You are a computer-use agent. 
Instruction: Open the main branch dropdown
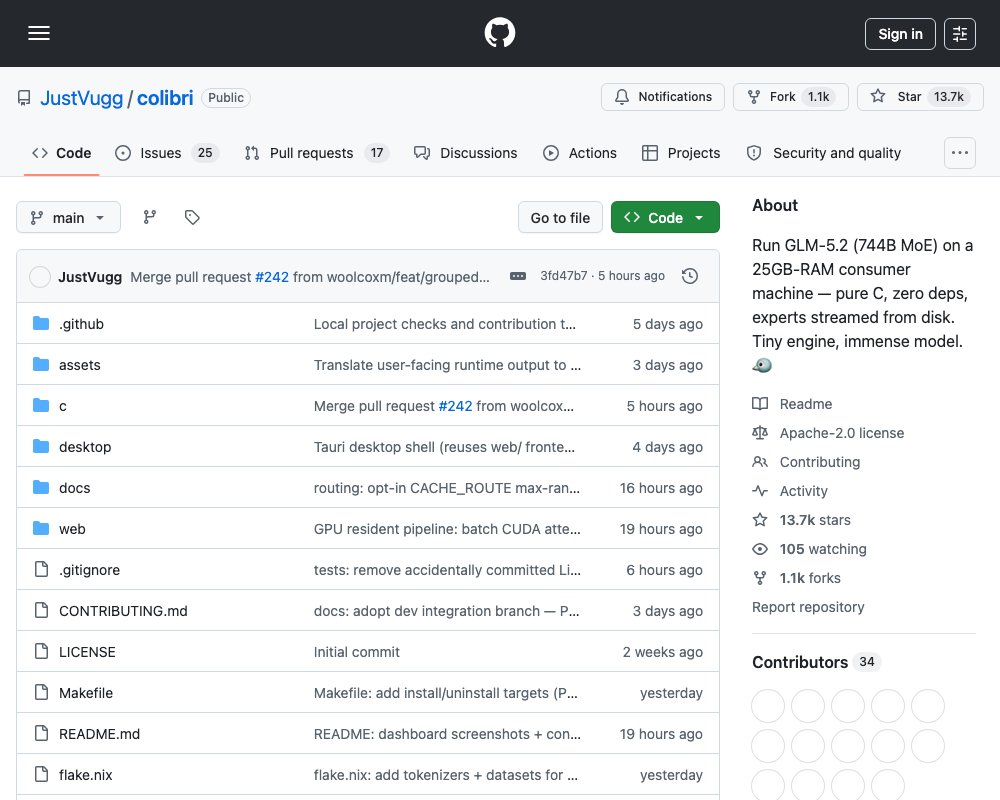click(x=68, y=218)
